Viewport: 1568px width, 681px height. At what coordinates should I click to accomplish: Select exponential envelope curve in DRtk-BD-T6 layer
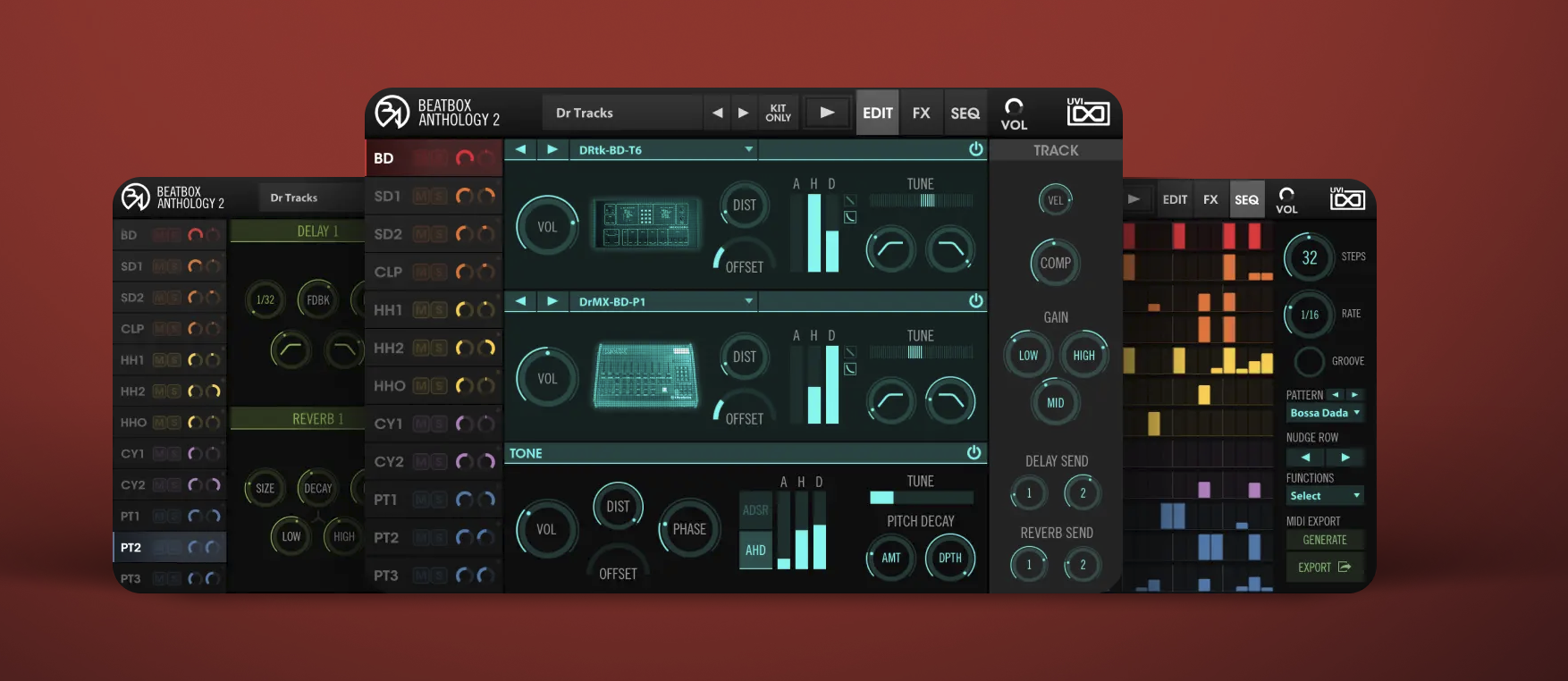click(850, 217)
